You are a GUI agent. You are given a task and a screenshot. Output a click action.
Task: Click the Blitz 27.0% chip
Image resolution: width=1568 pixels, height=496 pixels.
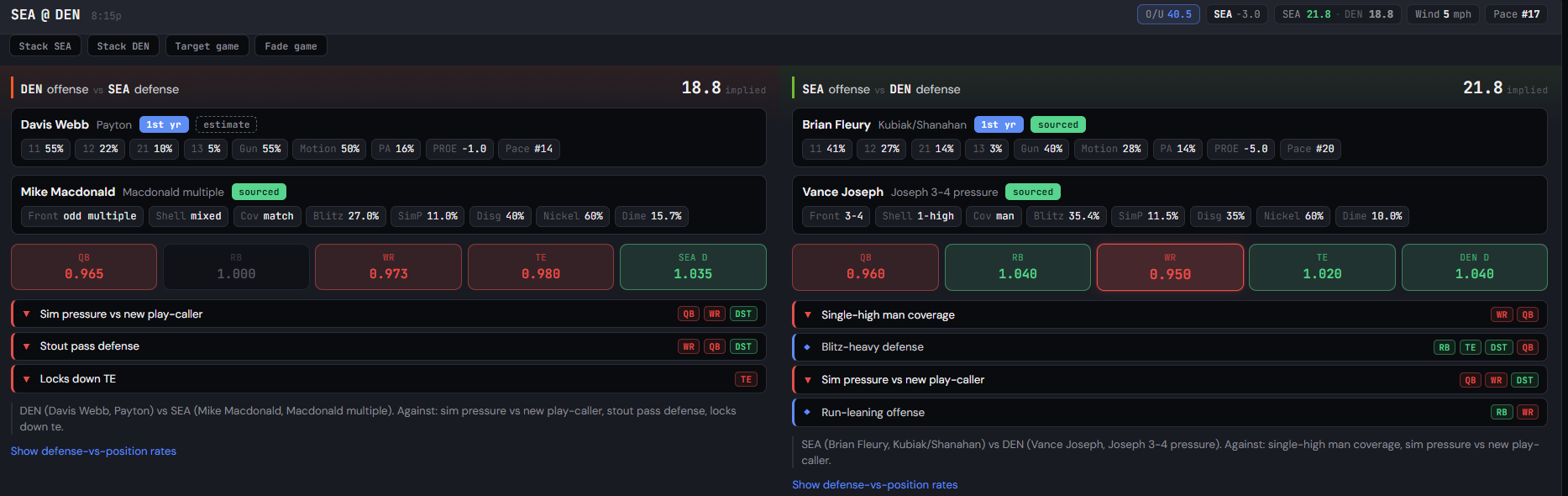tap(346, 216)
